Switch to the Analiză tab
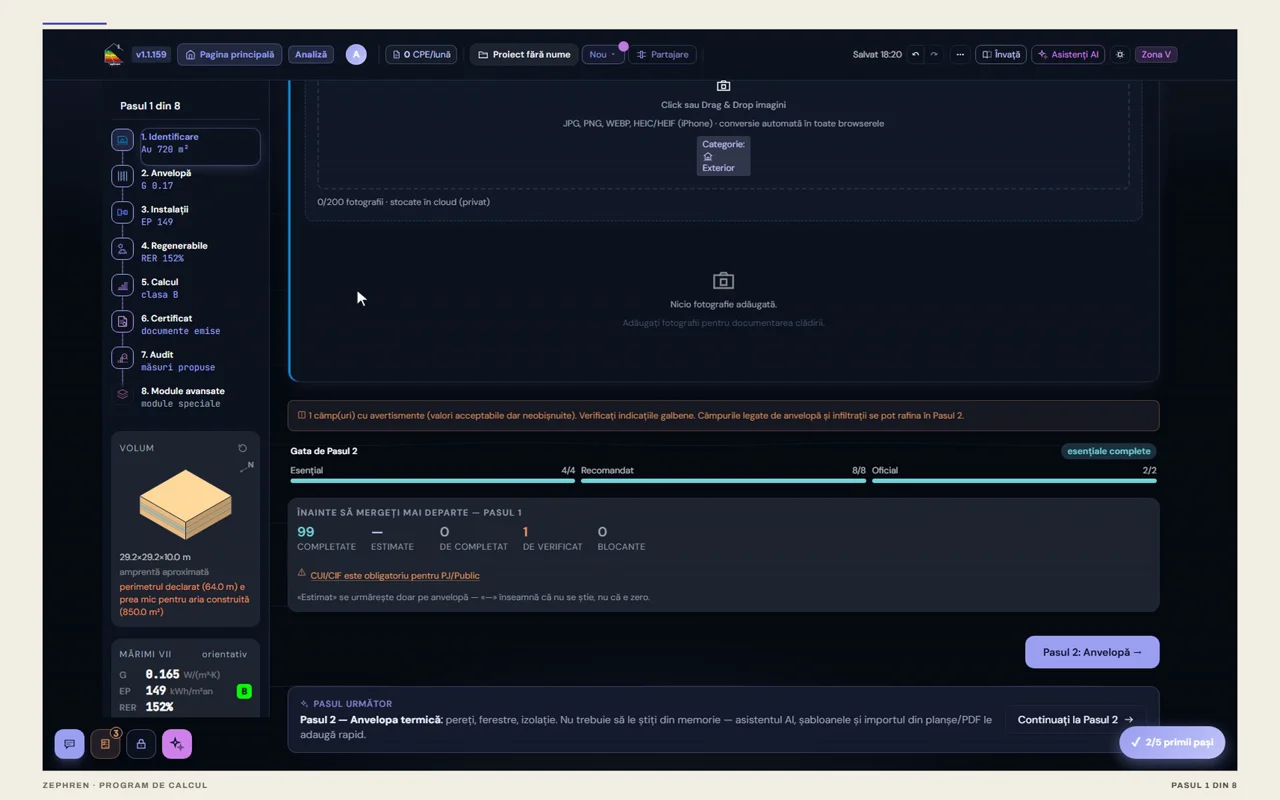The image size is (1280, 800). (x=311, y=55)
